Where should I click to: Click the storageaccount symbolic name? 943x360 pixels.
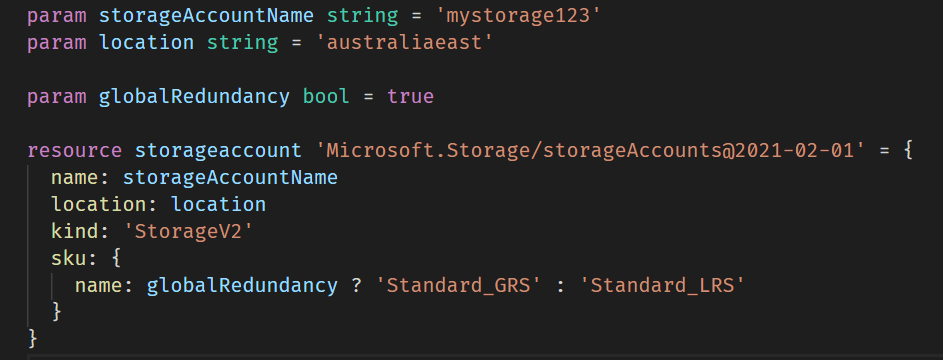(x=218, y=150)
